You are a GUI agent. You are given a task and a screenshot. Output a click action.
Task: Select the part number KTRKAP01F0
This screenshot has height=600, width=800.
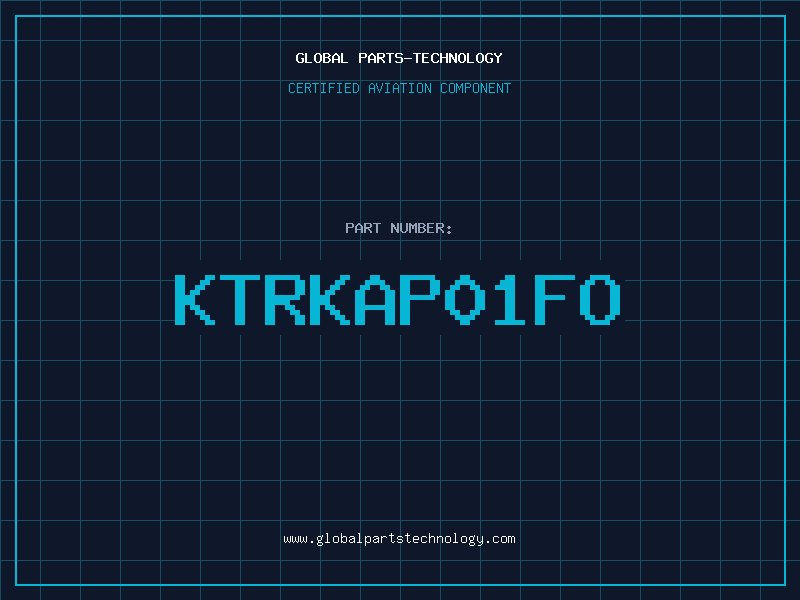pos(398,300)
